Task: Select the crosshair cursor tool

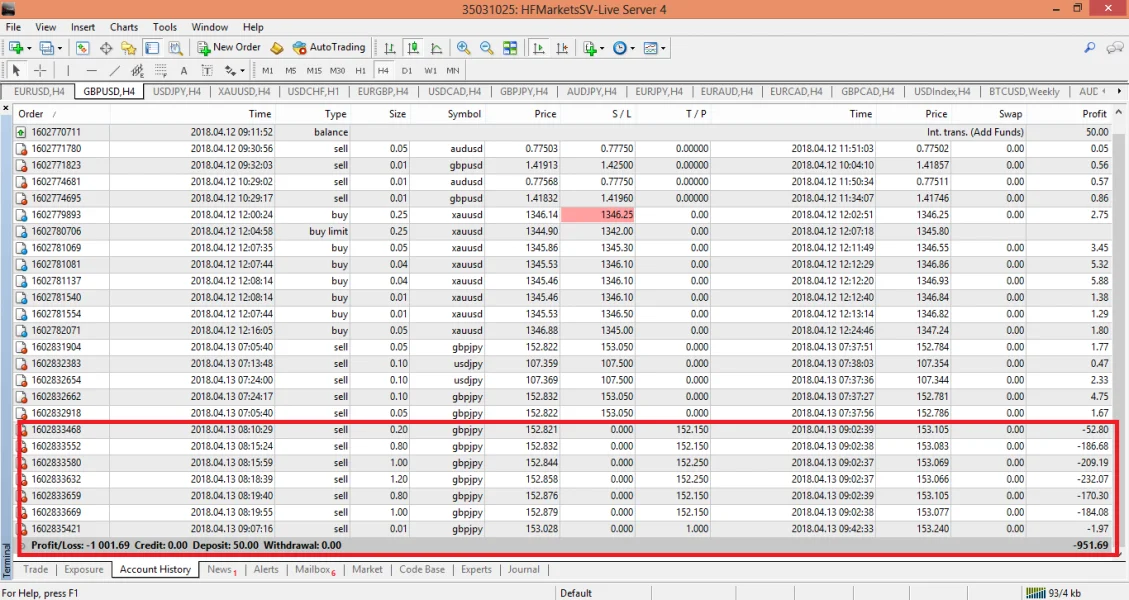Action: coord(40,70)
